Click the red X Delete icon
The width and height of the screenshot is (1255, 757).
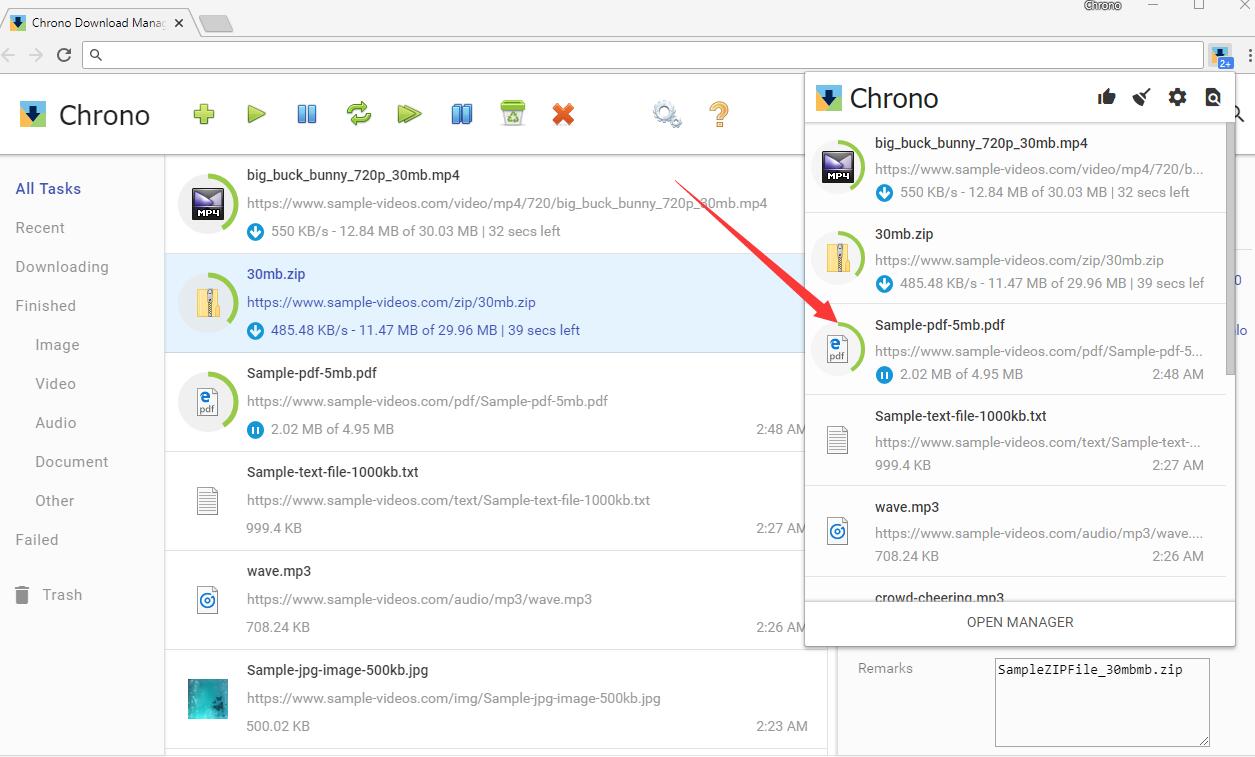point(563,114)
